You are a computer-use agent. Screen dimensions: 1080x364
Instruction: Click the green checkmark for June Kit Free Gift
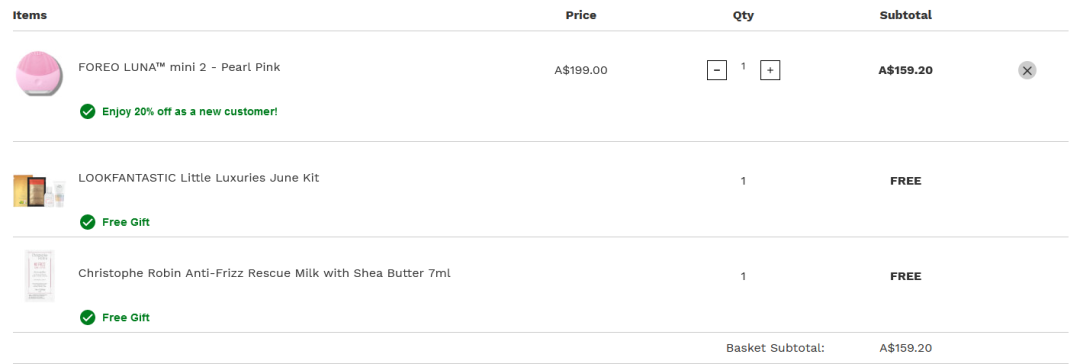[87, 222]
